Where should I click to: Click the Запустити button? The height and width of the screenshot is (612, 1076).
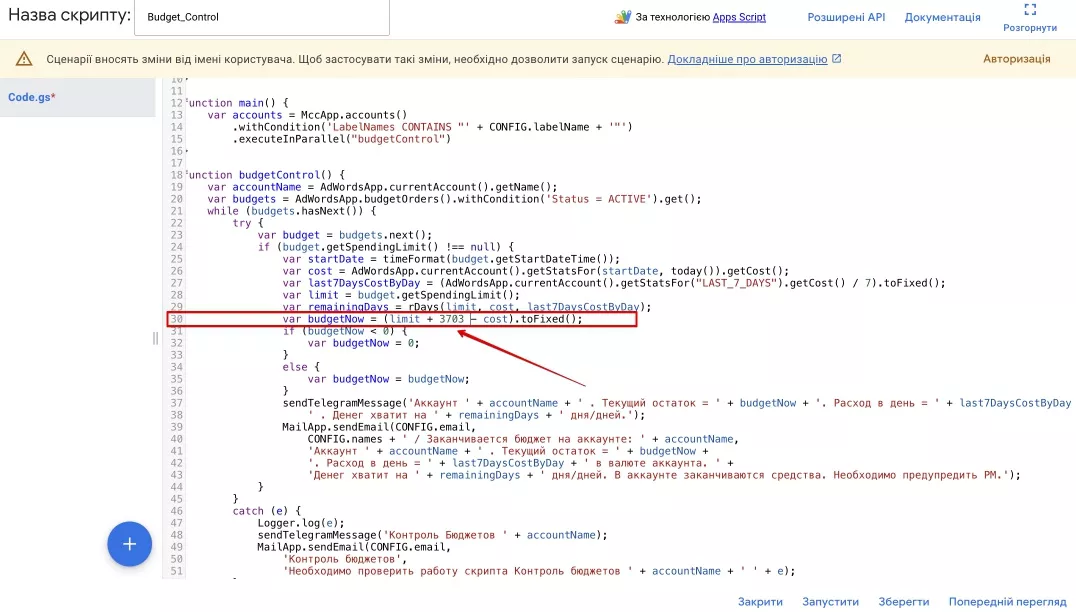pos(830,602)
